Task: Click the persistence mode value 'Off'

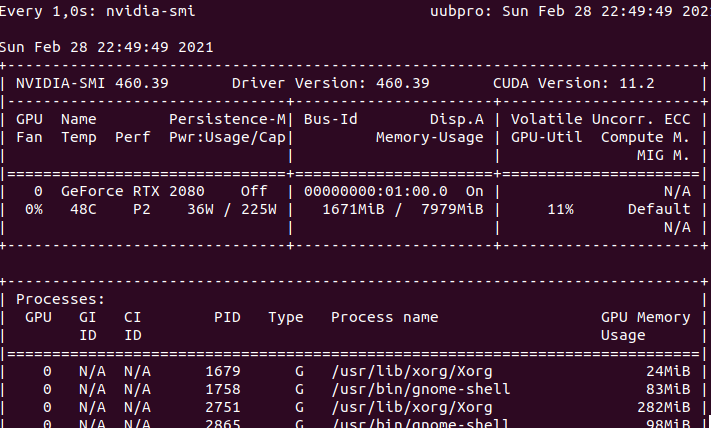Action: click(254, 191)
